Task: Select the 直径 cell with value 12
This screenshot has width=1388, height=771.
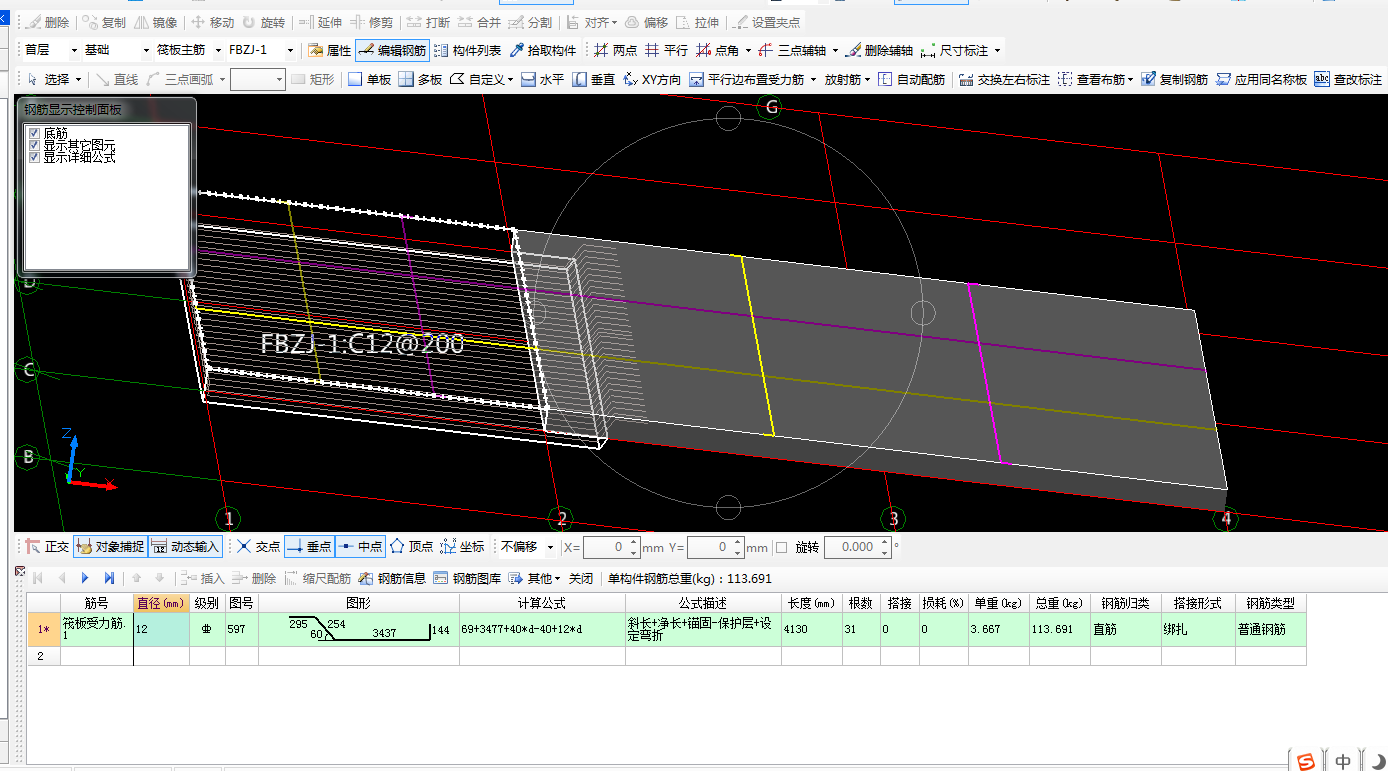Action: [x=161, y=630]
